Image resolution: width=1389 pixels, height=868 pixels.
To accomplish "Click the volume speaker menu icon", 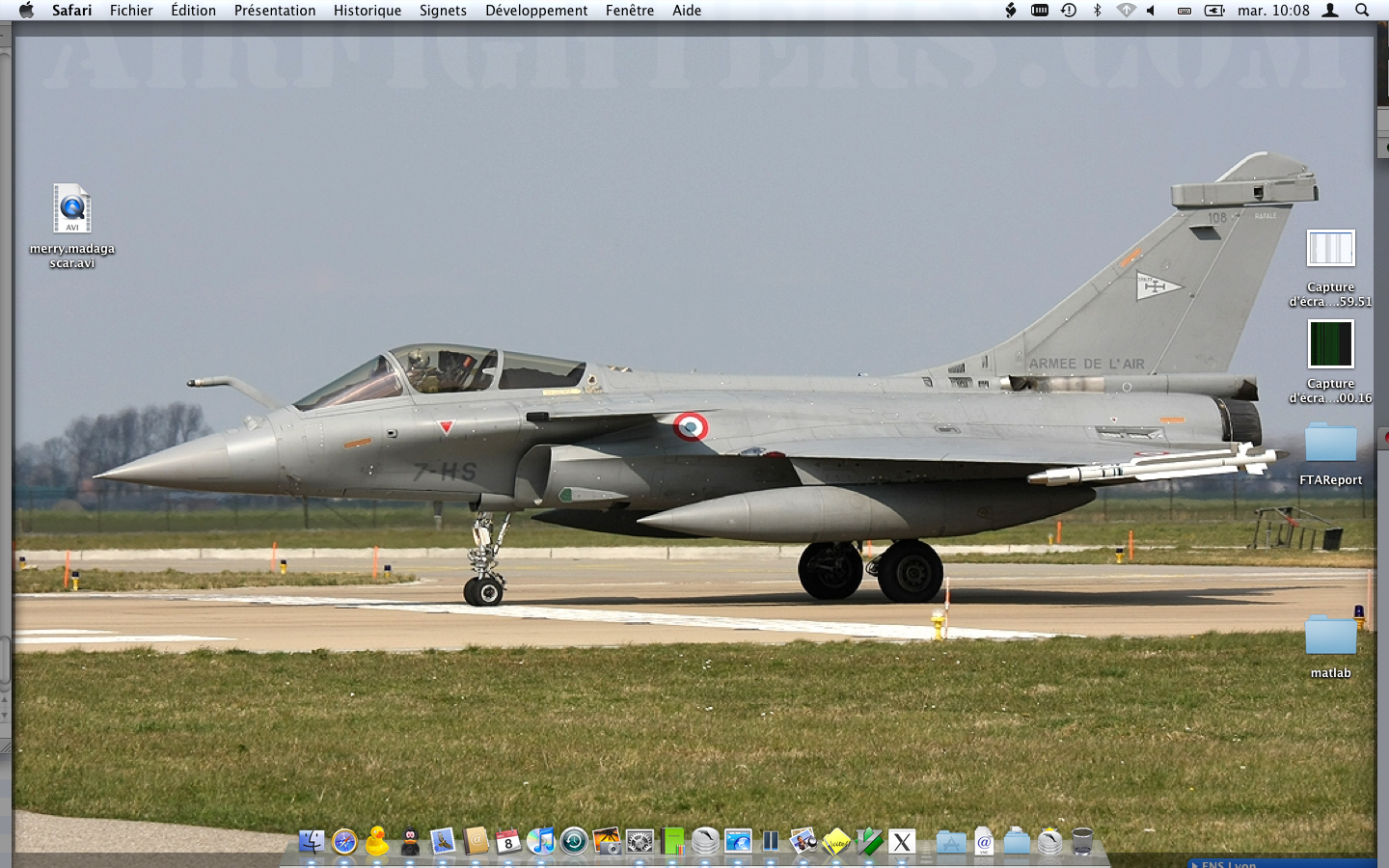I will coord(1151,11).
